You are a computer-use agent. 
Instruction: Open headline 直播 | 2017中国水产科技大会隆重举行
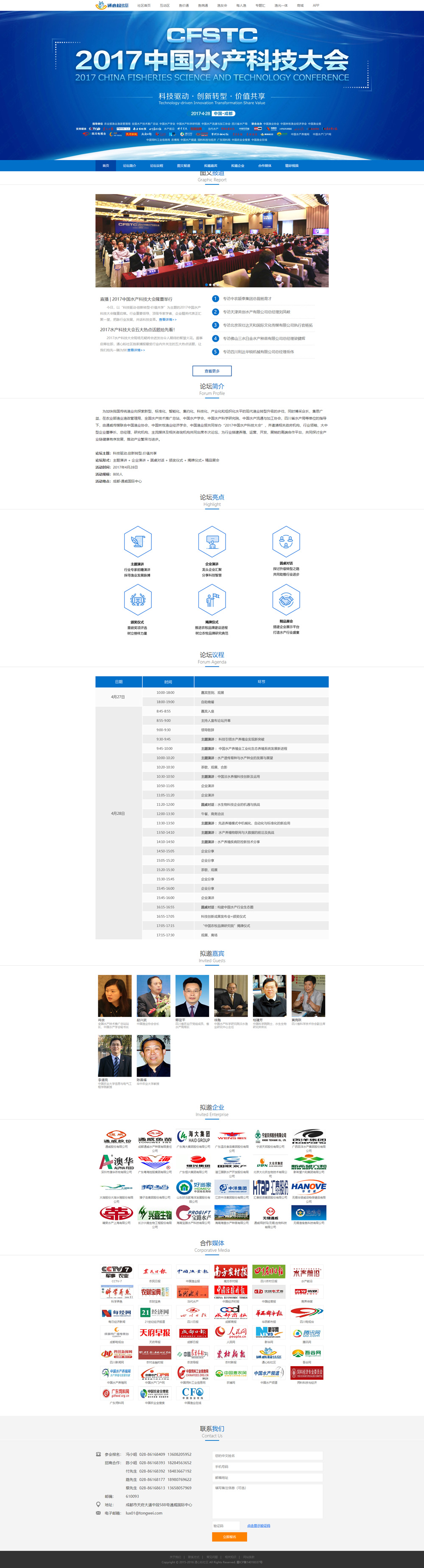tap(137, 299)
